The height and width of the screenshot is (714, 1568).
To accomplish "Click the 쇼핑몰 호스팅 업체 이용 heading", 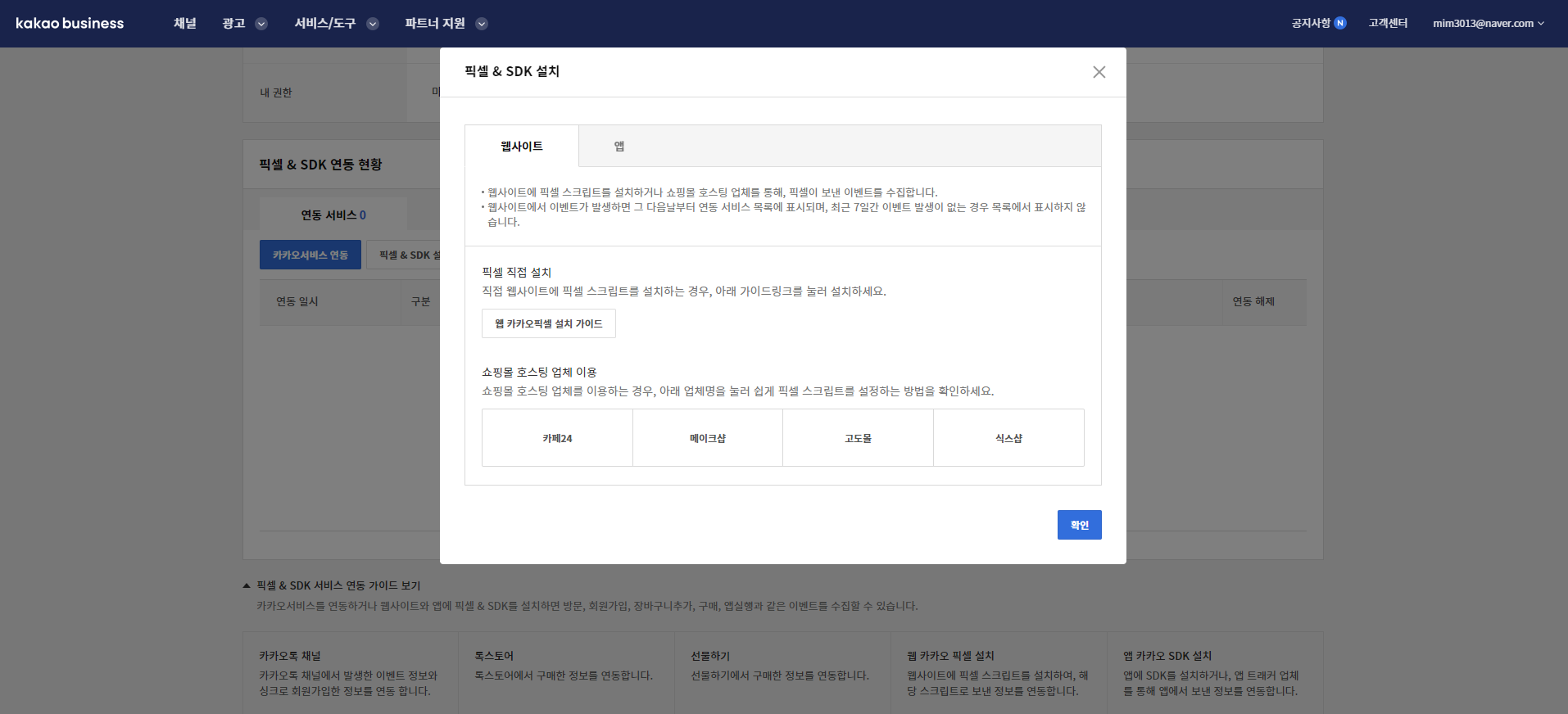I will pos(539,372).
